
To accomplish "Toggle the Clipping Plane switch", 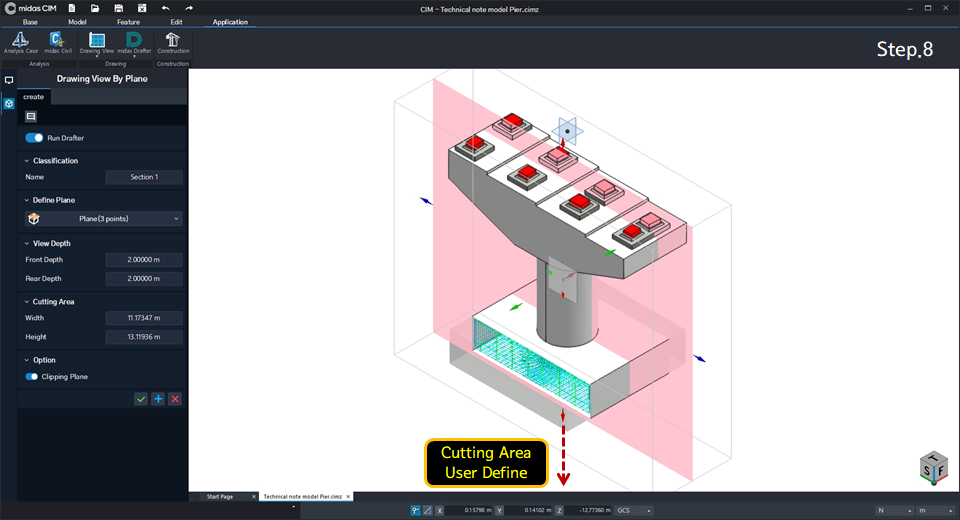I will (x=32, y=377).
